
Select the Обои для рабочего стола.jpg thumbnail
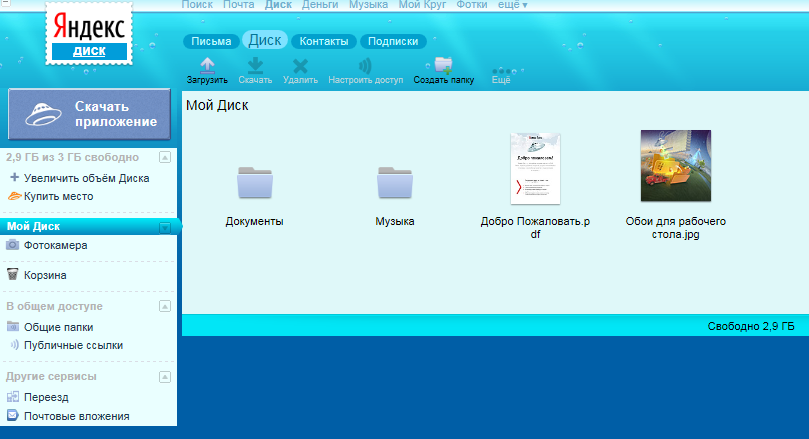676,166
